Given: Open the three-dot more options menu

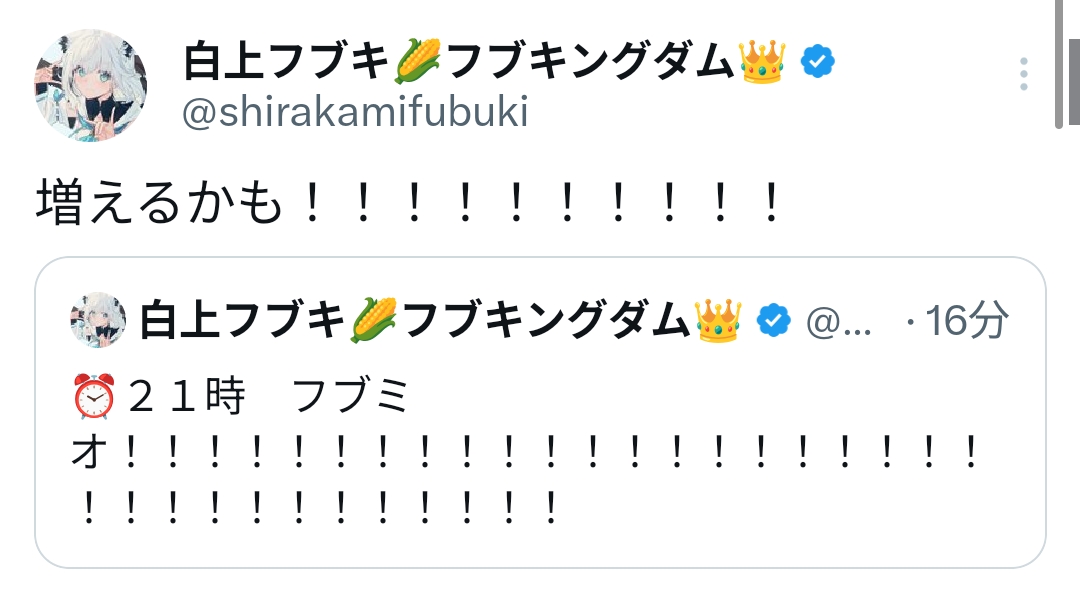Looking at the screenshot, I should pos(1023,74).
